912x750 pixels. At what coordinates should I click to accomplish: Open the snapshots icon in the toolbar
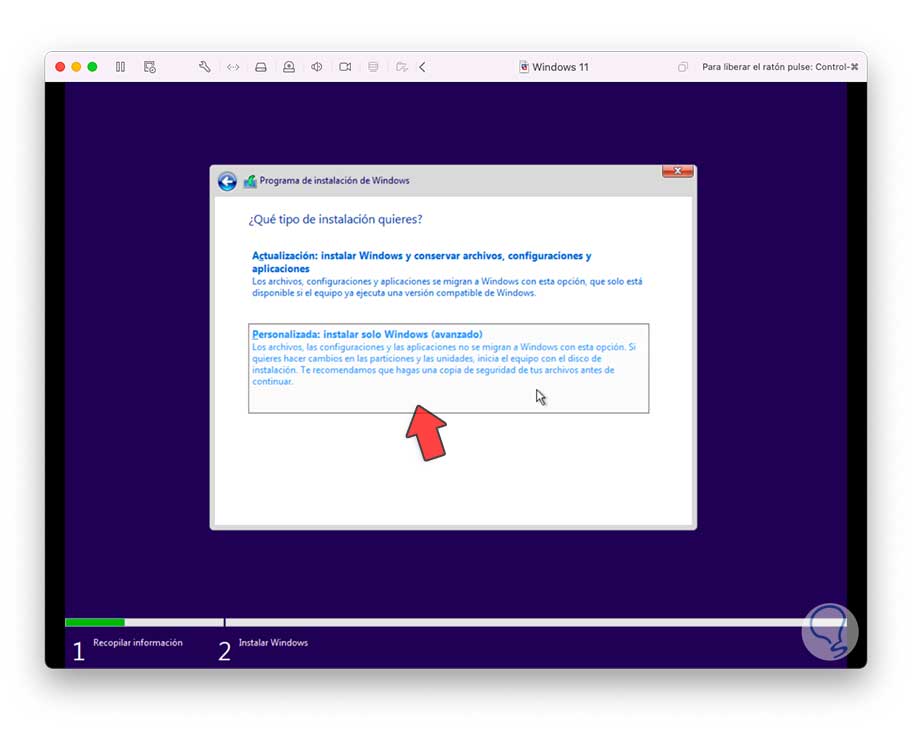click(149, 67)
